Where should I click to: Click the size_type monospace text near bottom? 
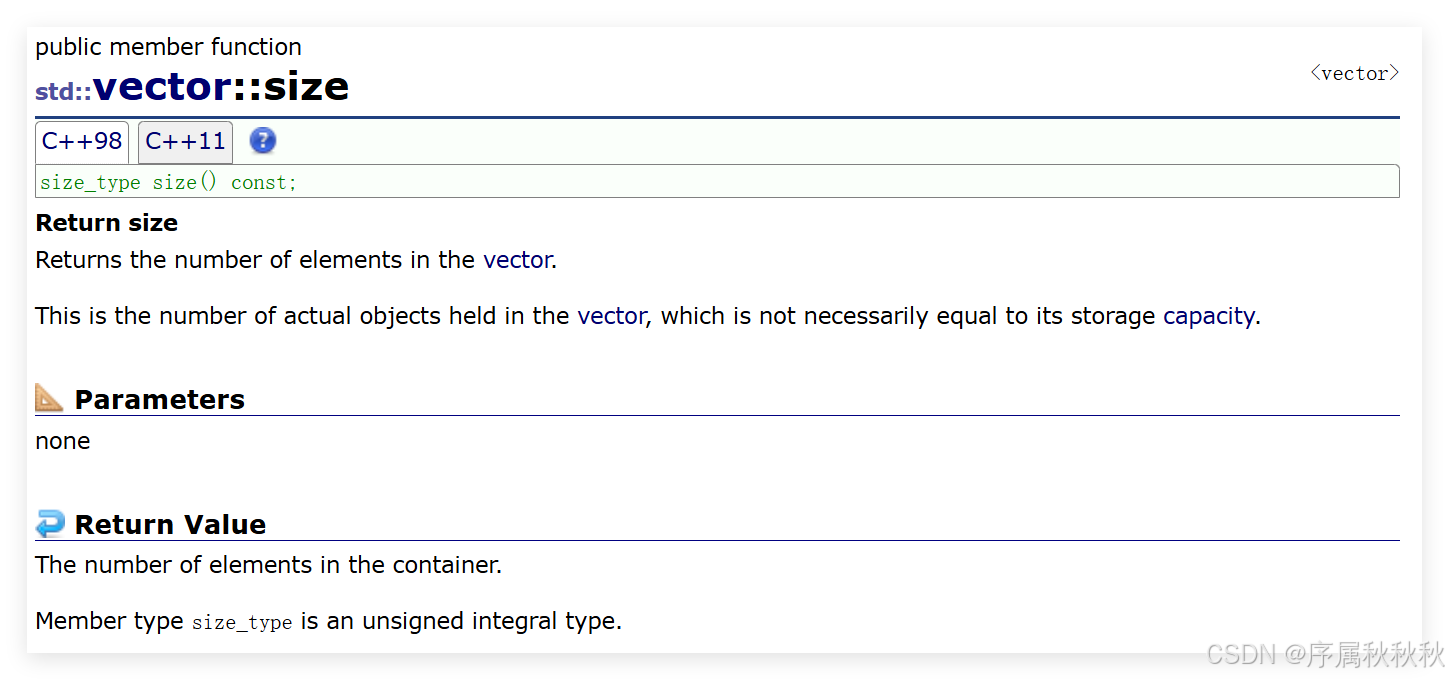click(241, 621)
